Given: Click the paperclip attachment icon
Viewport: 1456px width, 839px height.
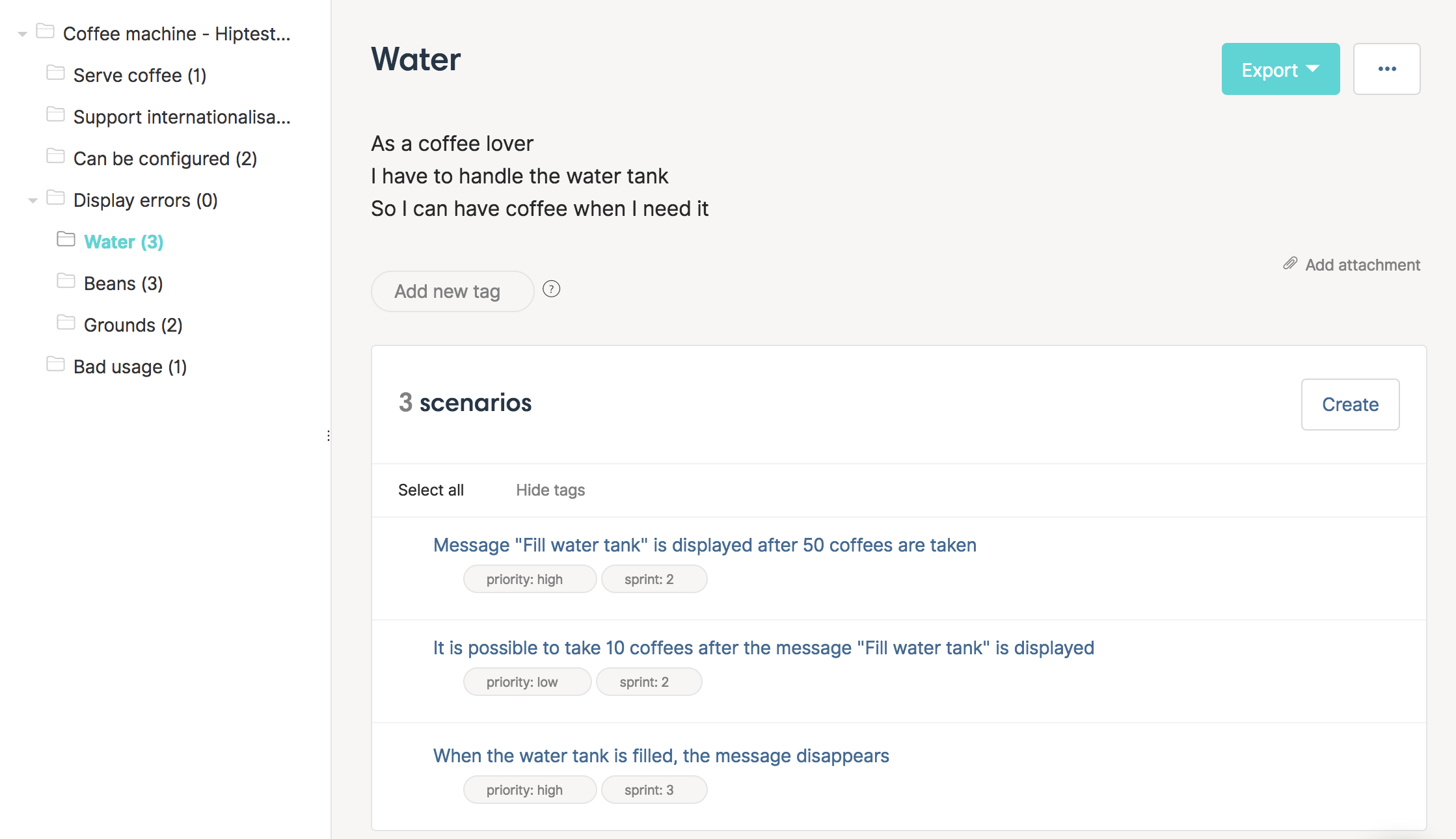Looking at the screenshot, I should [1290, 263].
